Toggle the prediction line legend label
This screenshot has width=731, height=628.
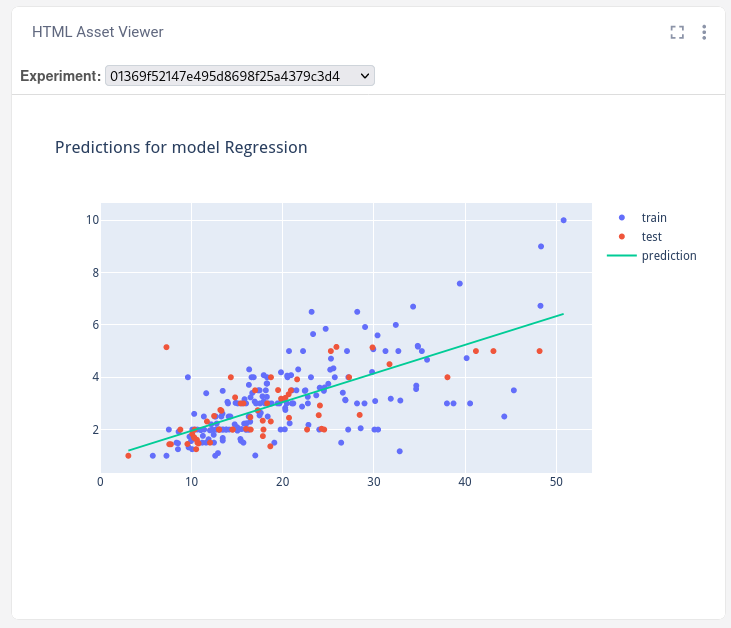coord(669,255)
